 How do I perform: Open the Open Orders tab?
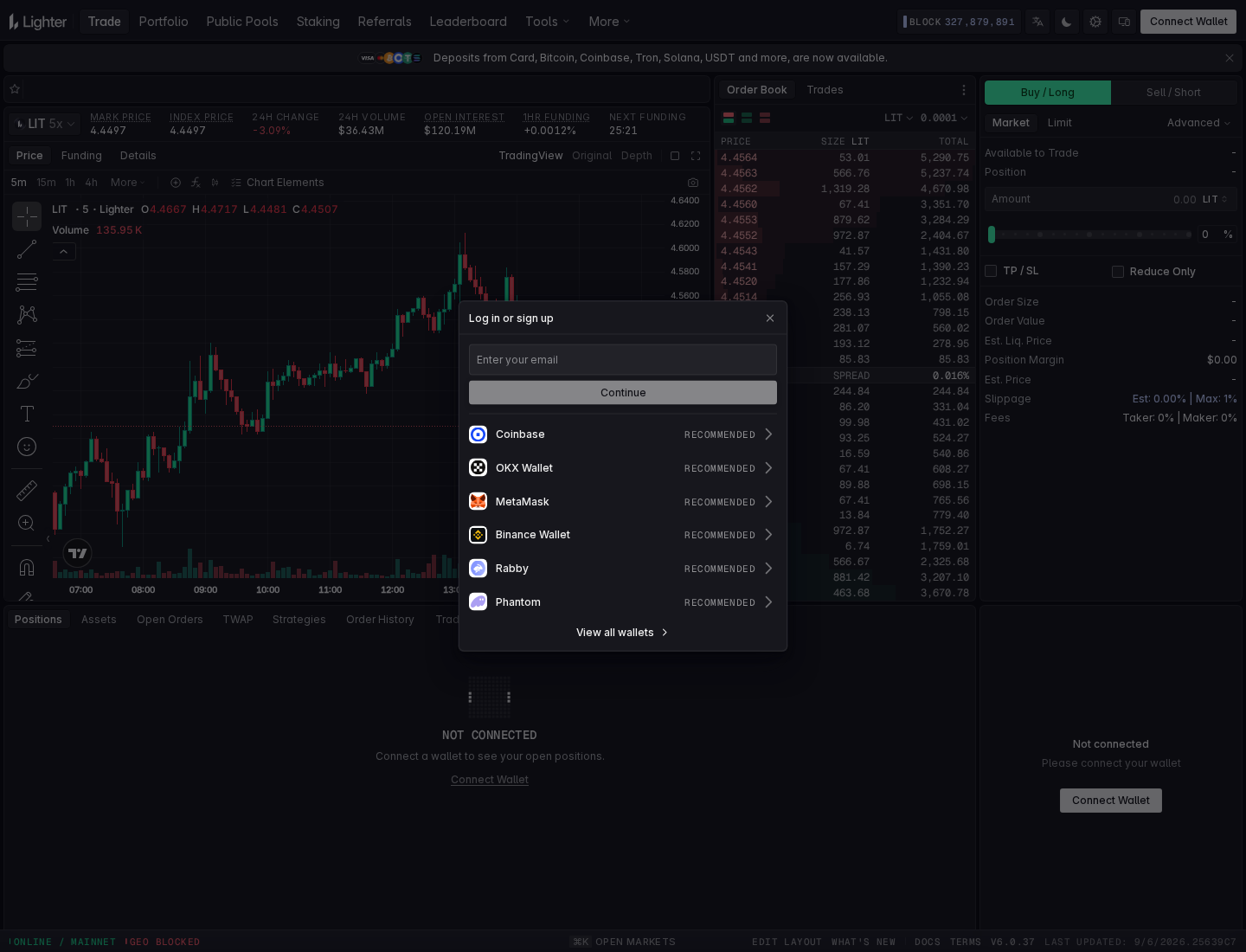[170, 620]
